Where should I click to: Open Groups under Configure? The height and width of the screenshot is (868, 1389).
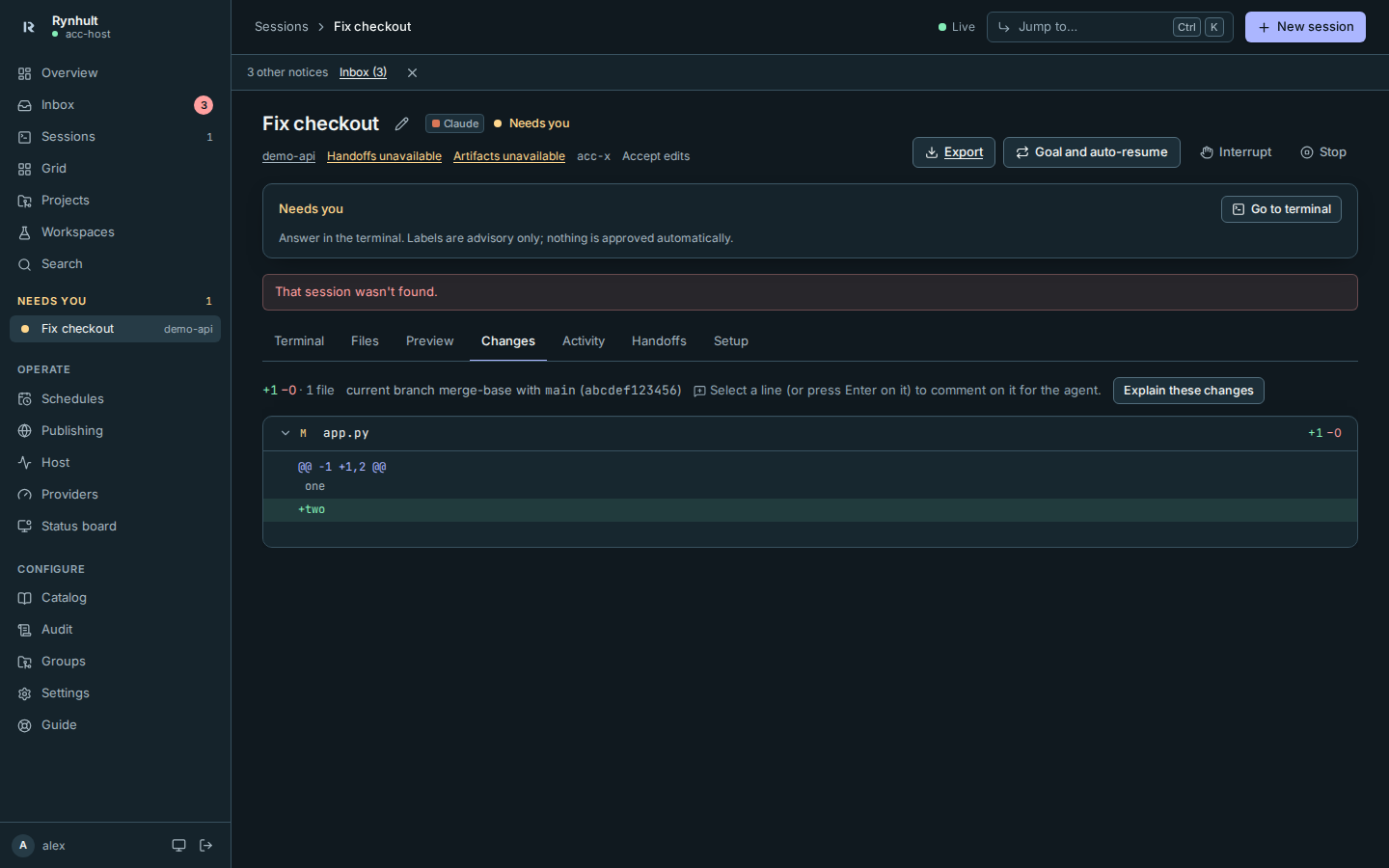tap(115, 662)
